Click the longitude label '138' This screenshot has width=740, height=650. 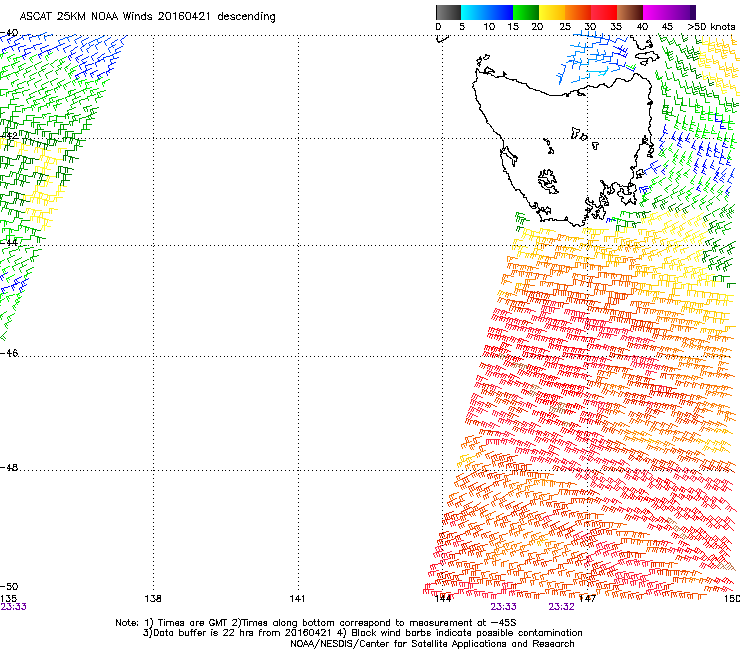coord(153,599)
